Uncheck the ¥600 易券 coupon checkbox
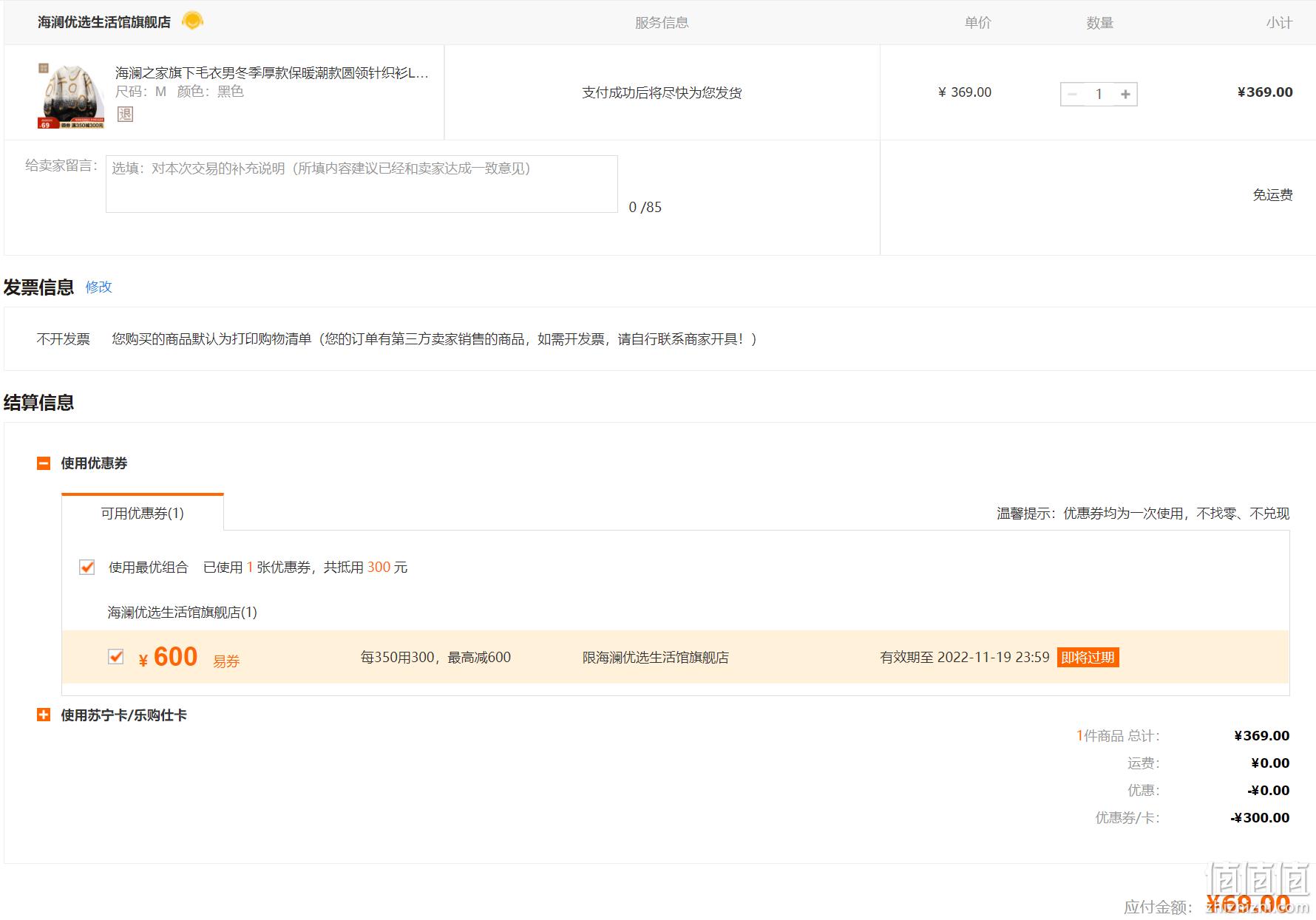1316x920 pixels. click(115, 657)
